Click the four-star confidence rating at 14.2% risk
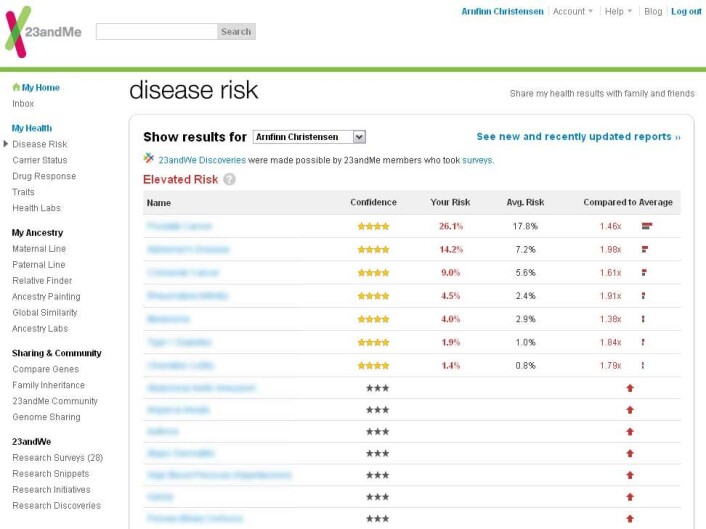The height and width of the screenshot is (529, 706). [x=373, y=249]
